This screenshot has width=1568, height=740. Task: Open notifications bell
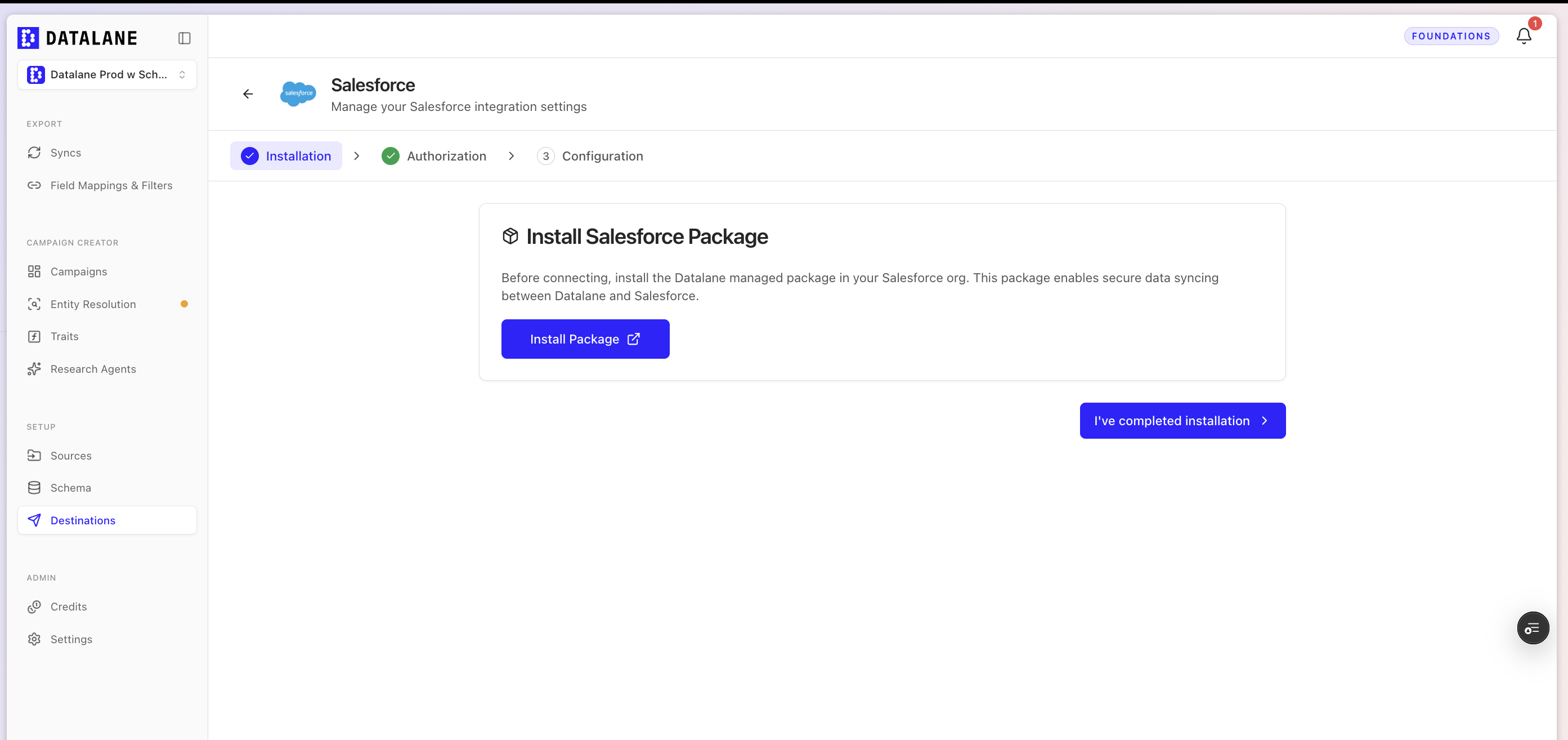(1524, 37)
